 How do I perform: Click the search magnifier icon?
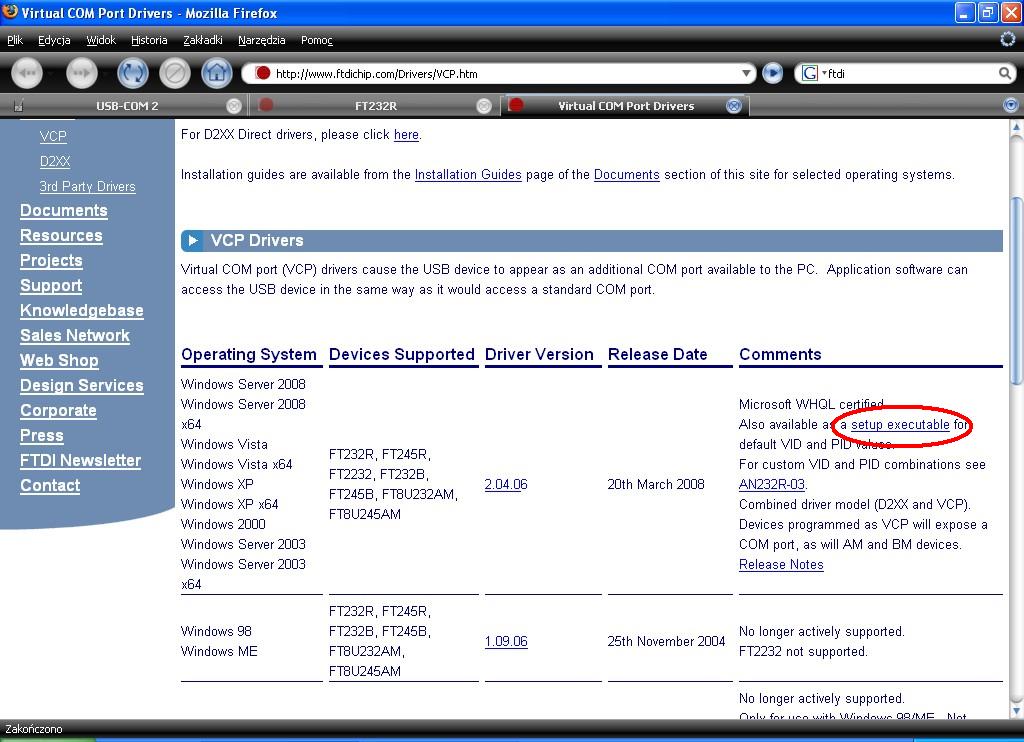[1004, 73]
